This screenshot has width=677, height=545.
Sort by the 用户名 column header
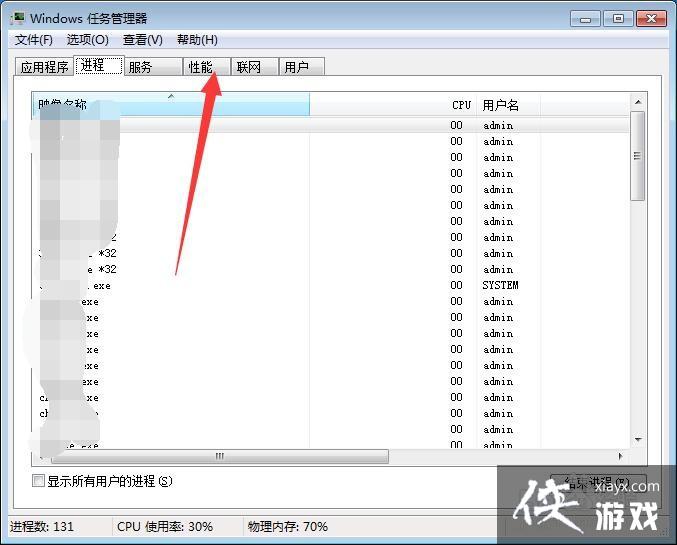(508, 105)
